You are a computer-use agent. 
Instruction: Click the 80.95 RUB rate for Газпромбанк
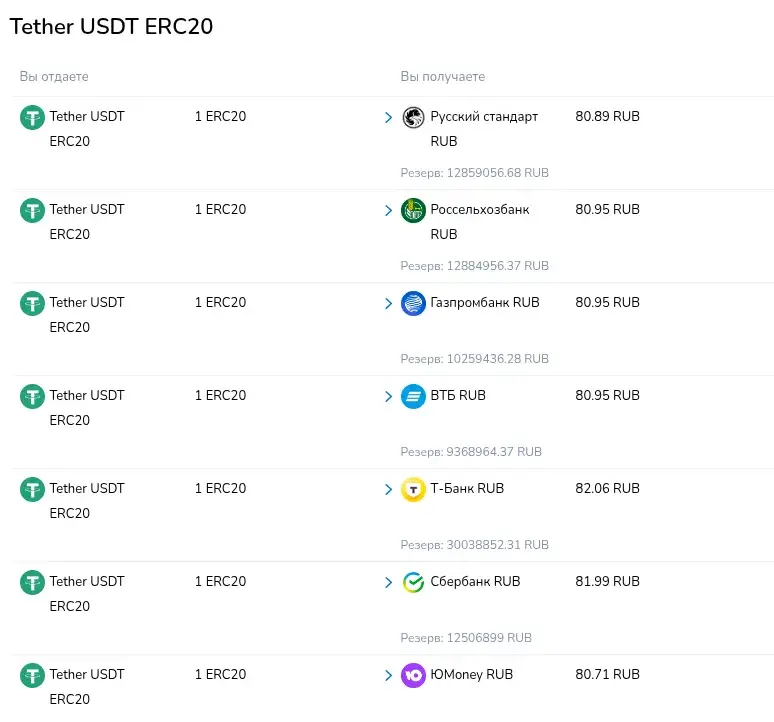[x=607, y=302]
